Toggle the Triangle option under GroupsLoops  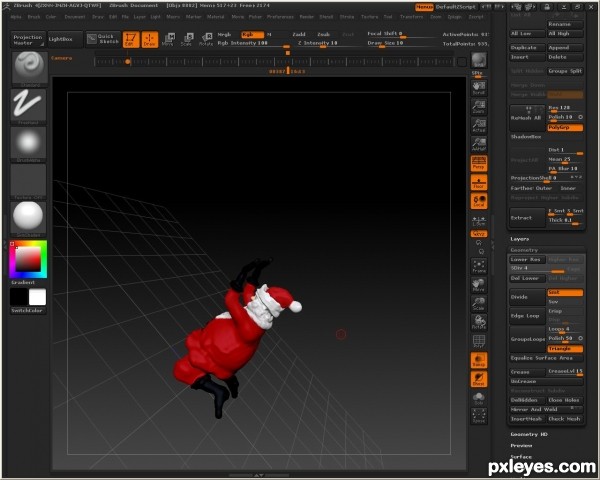pos(565,349)
